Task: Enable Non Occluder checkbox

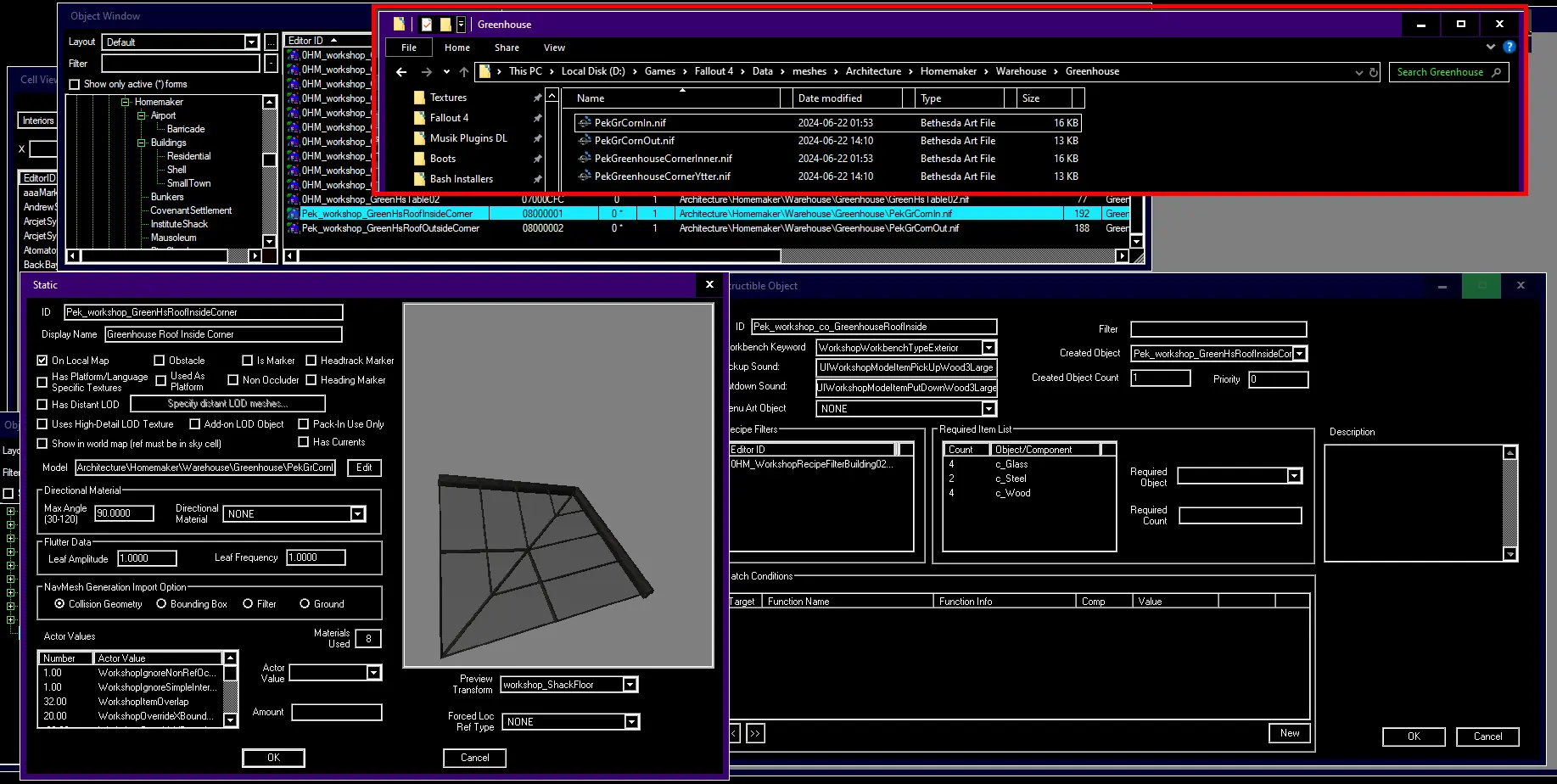Action: 233,380
